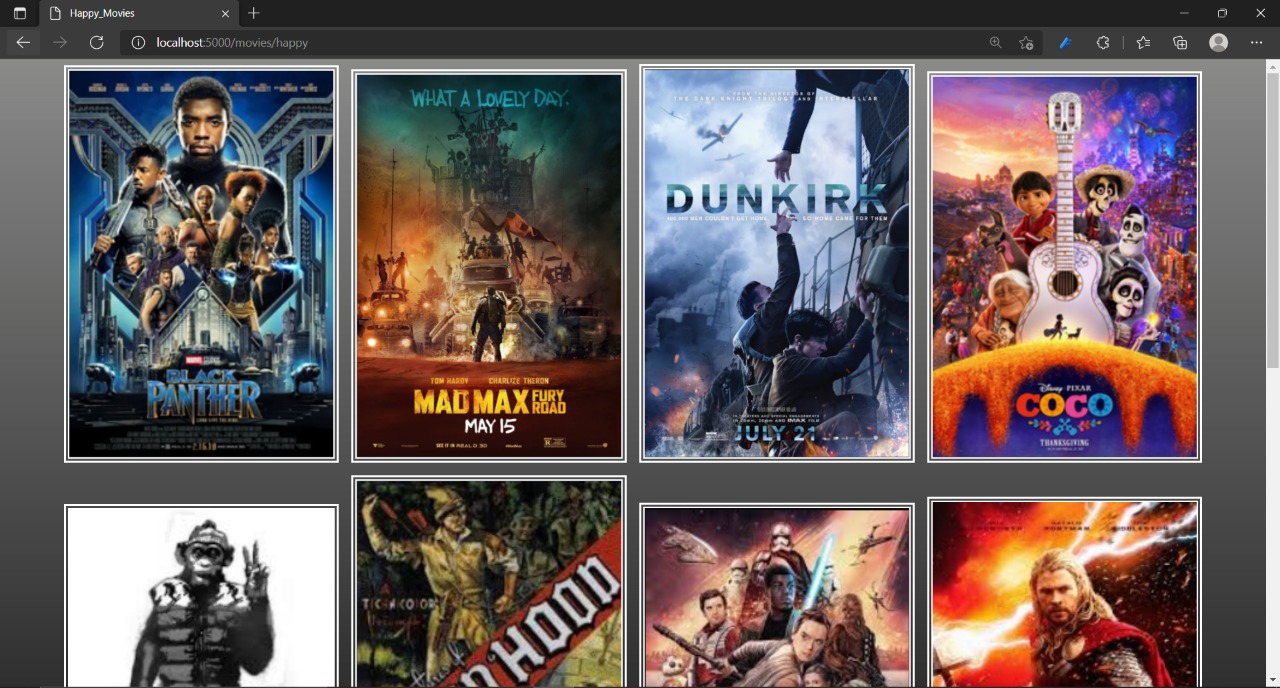Open the Favorites list

pyautogui.click(x=1143, y=43)
